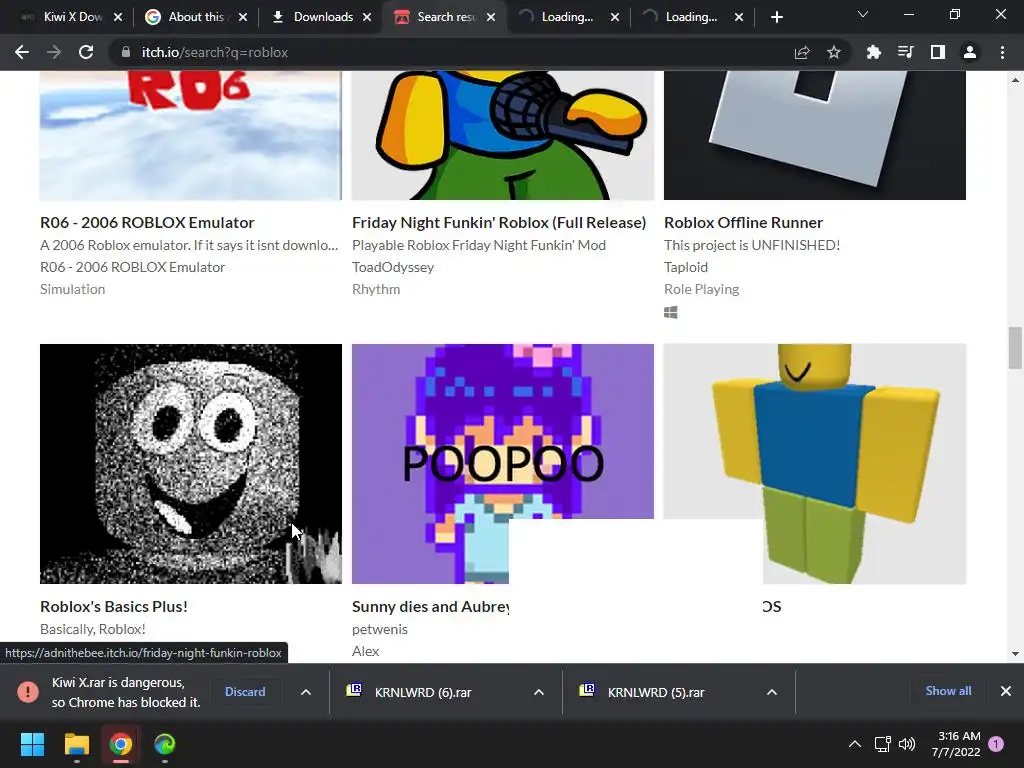Open POOPOO Sunny dies game thumbnail
1024x768 pixels.
click(x=503, y=464)
